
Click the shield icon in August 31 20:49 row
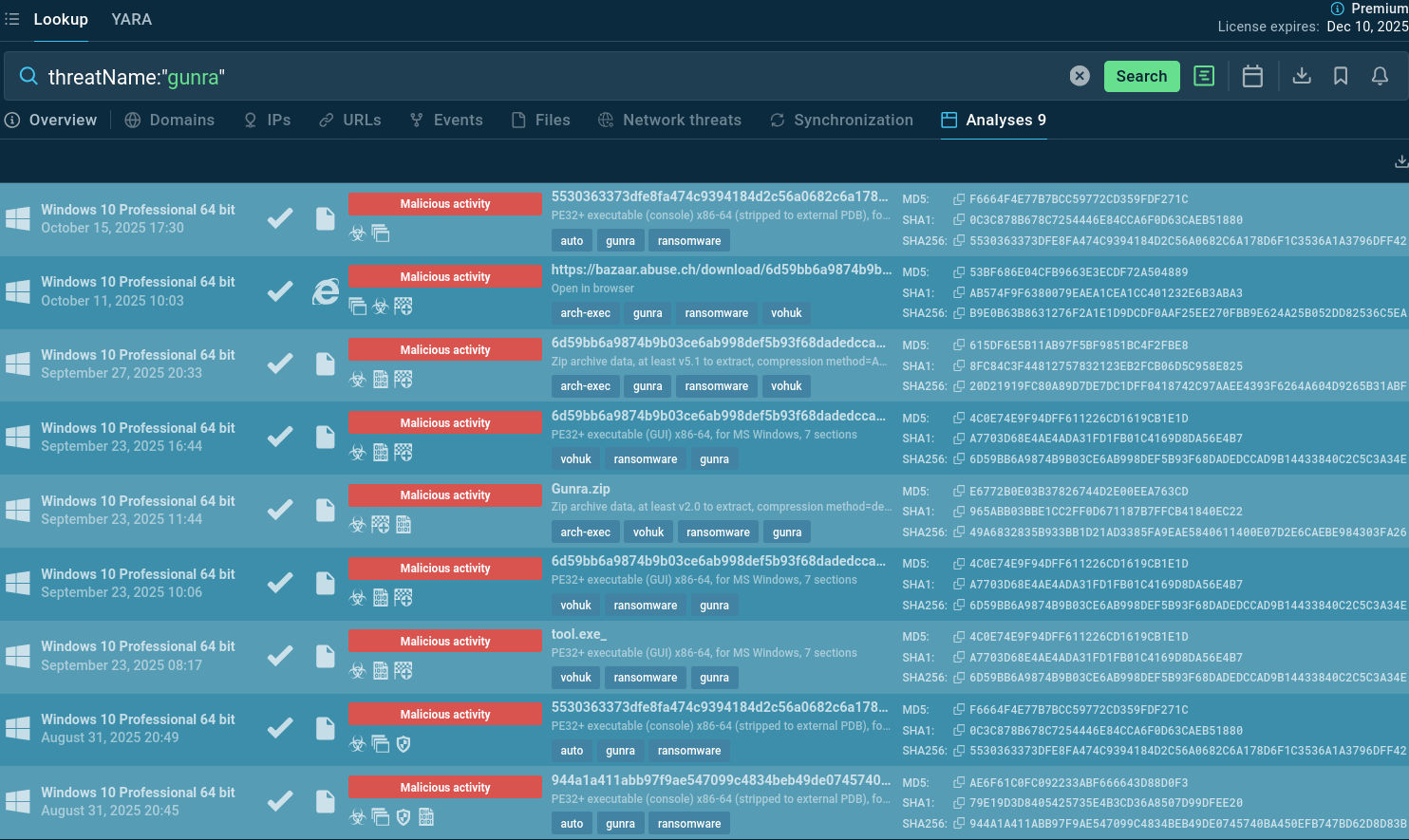[404, 744]
